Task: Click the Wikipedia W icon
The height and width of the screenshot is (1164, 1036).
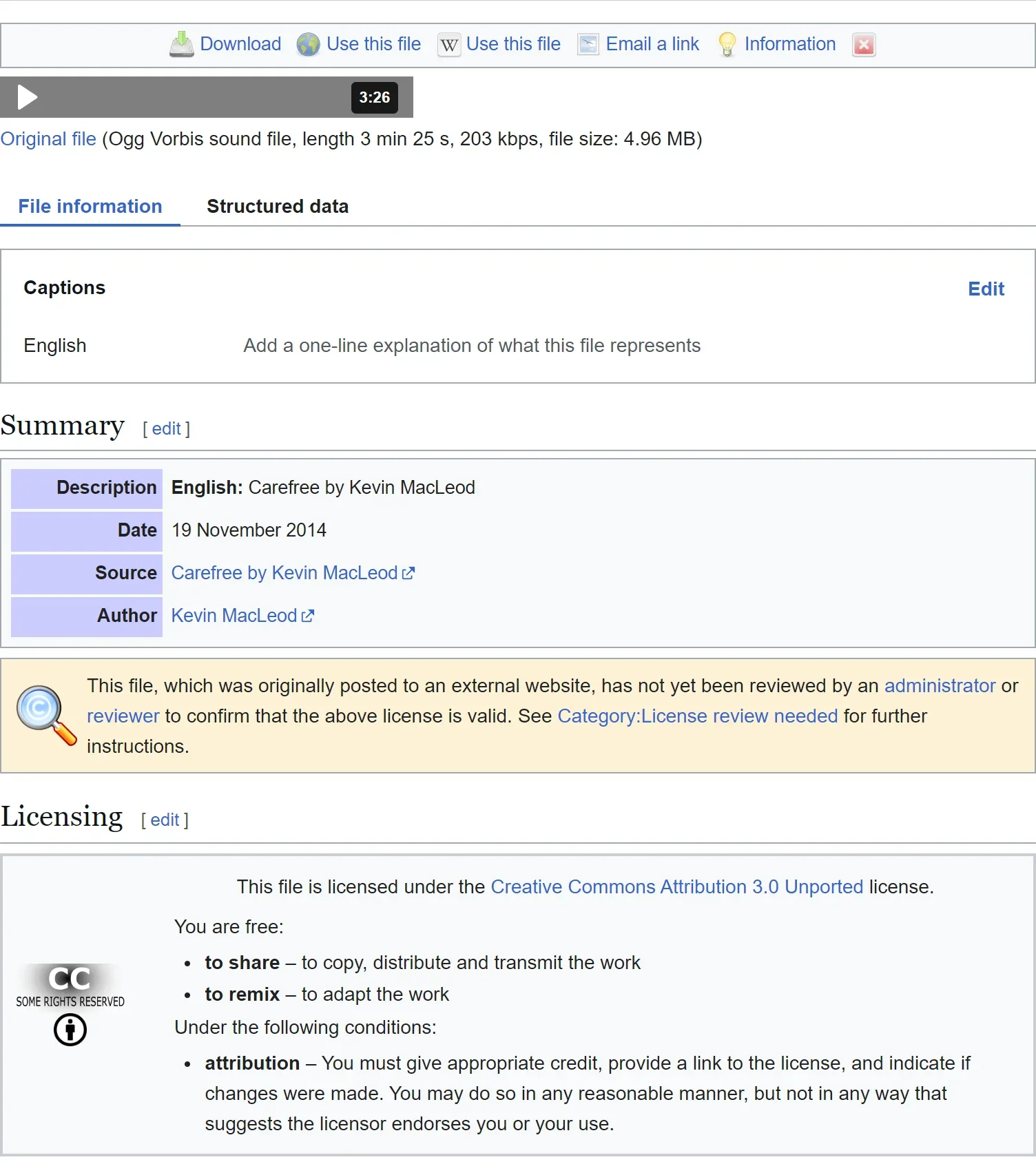Action: pyautogui.click(x=449, y=45)
